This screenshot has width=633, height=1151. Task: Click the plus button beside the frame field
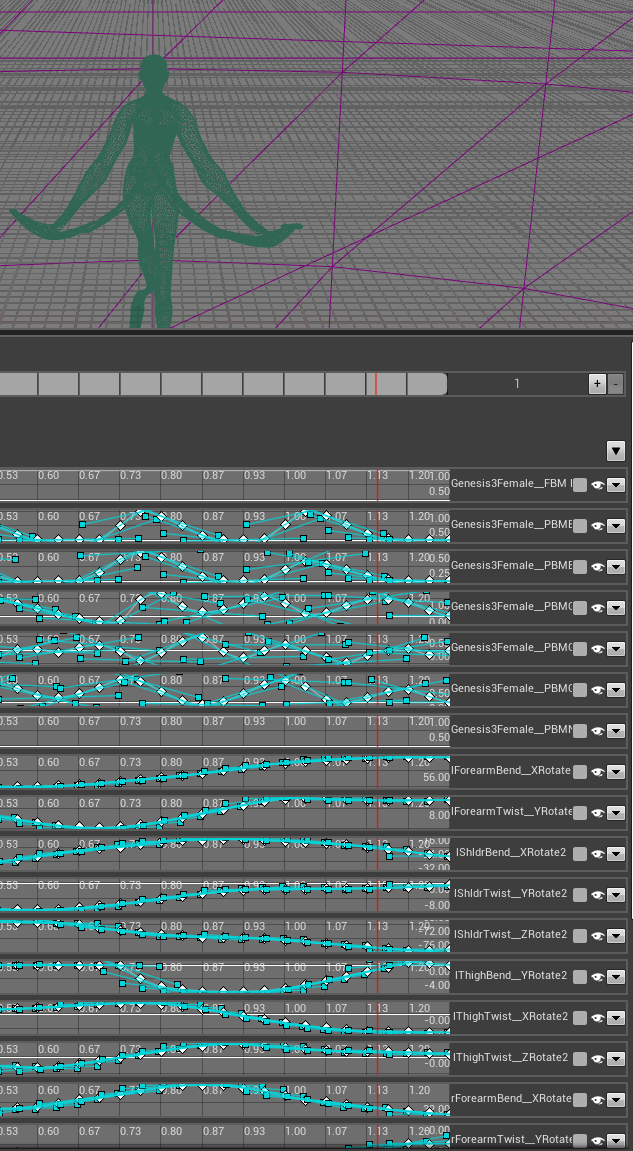click(x=597, y=384)
